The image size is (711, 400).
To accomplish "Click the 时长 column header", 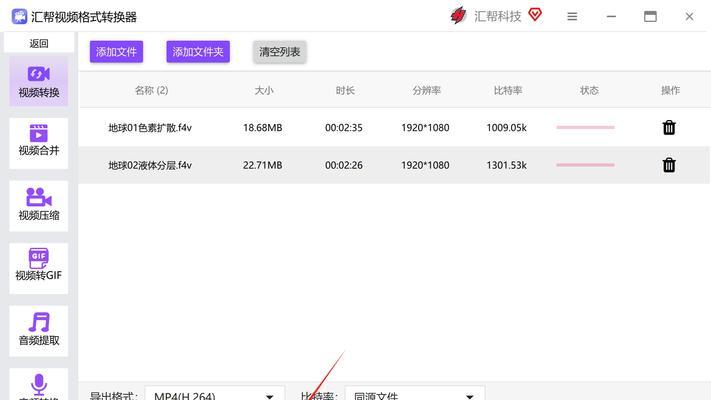I will pyautogui.click(x=345, y=90).
